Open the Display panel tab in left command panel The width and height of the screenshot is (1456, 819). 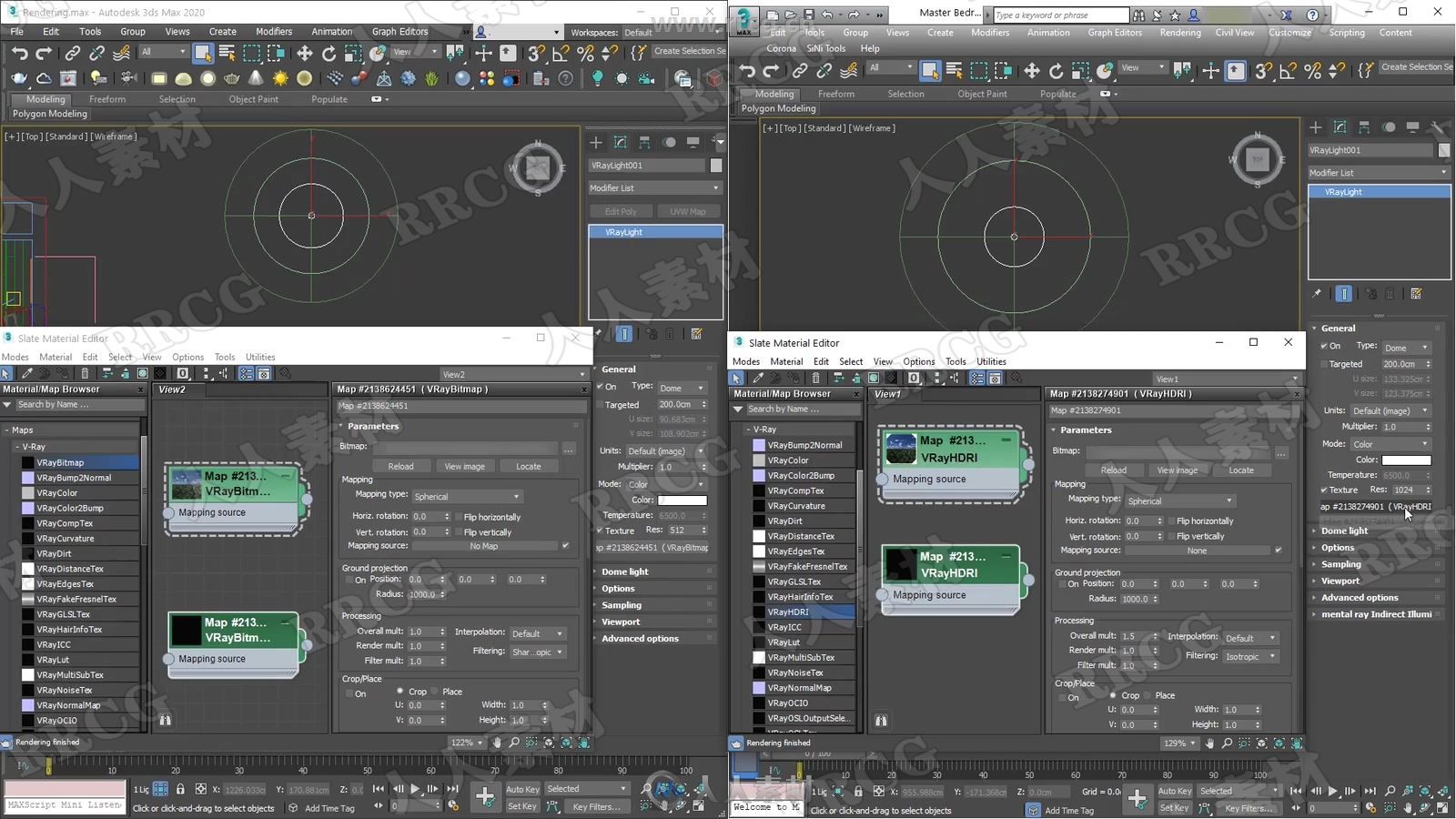(x=693, y=142)
